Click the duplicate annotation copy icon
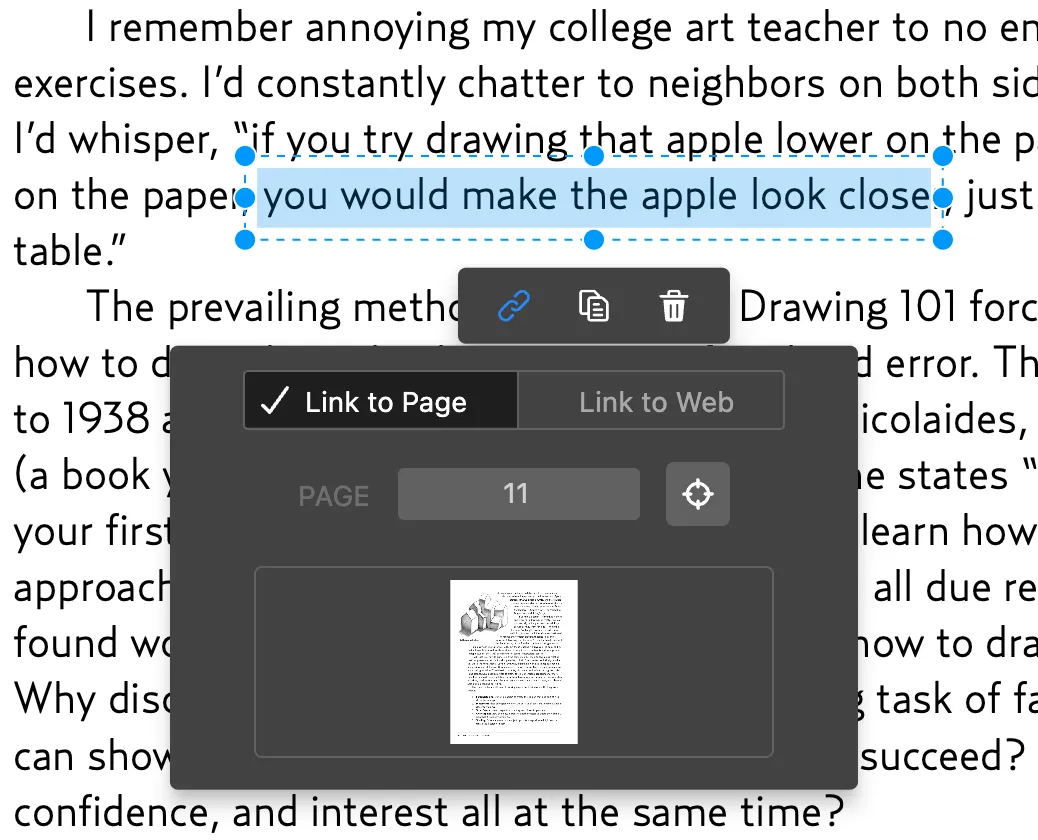The width and height of the screenshot is (1038, 840). click(x=594, y=306)
